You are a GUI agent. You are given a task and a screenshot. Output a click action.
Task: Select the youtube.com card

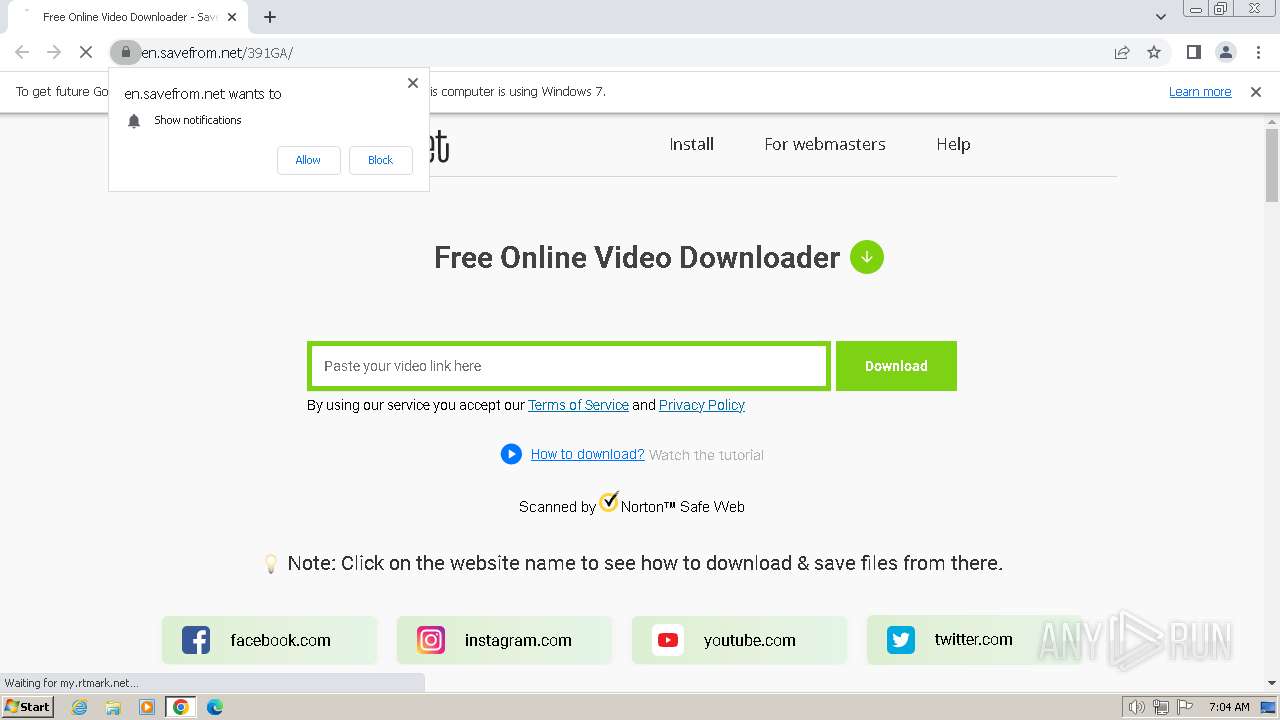[x=739, y=640]
